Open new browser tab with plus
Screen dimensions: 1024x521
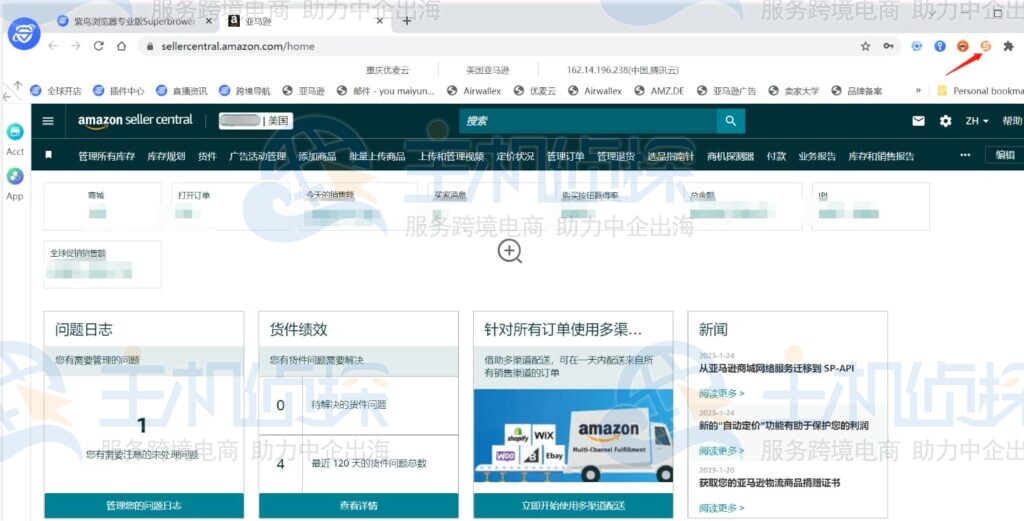tap(406, 21)
